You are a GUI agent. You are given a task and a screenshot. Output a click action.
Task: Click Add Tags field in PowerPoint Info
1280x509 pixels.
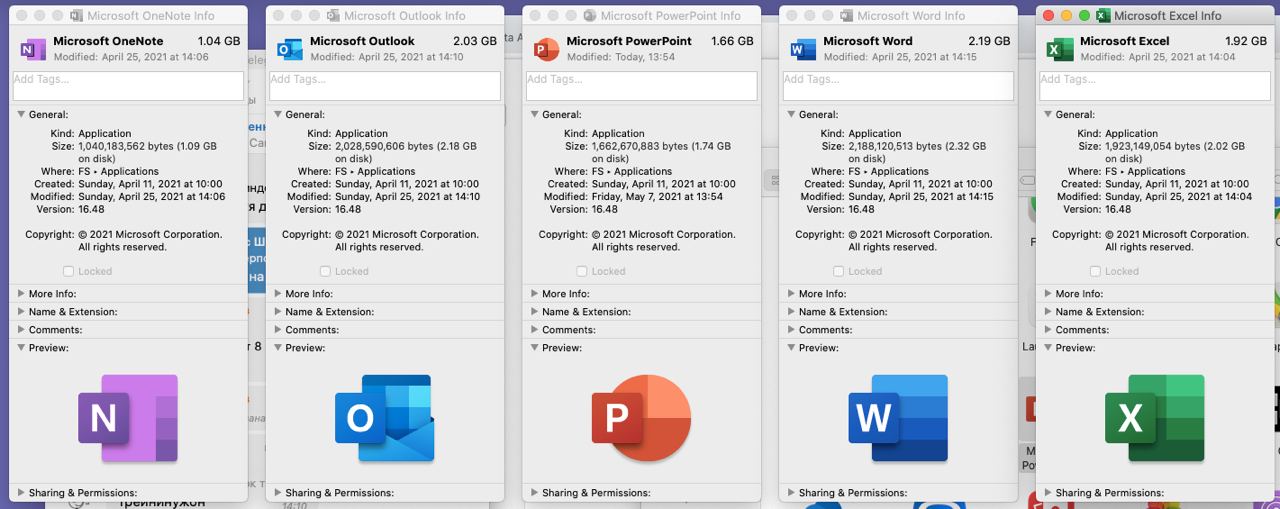pyautogui.click(x=641, y=86)
